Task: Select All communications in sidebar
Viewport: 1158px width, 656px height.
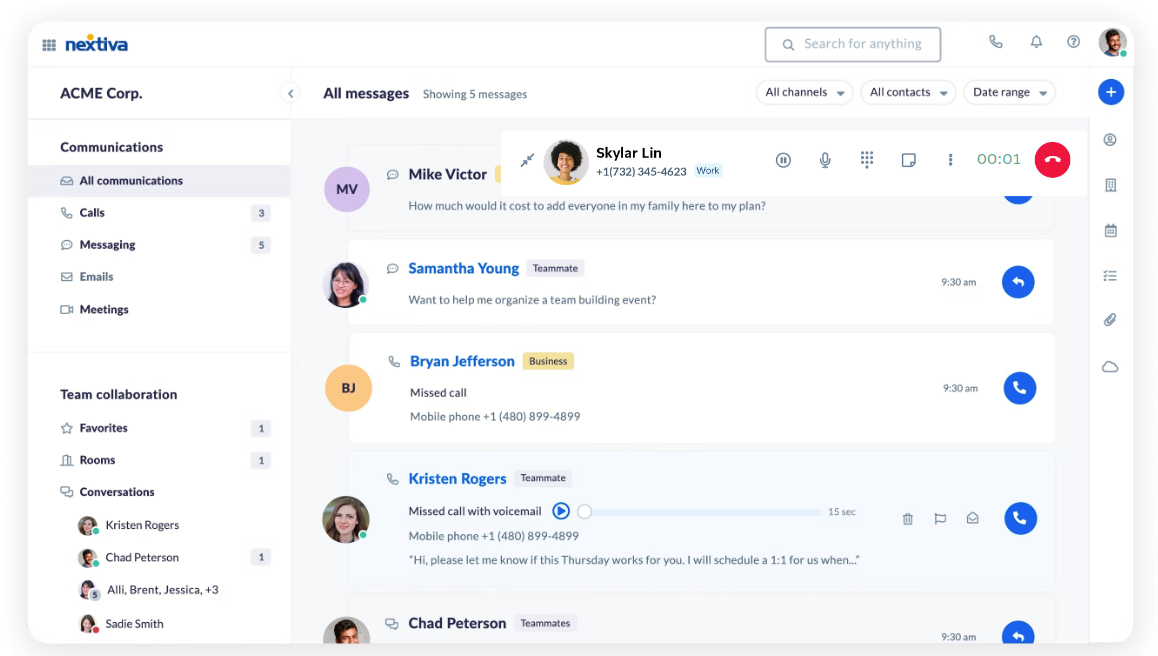Action: (160, 181)
